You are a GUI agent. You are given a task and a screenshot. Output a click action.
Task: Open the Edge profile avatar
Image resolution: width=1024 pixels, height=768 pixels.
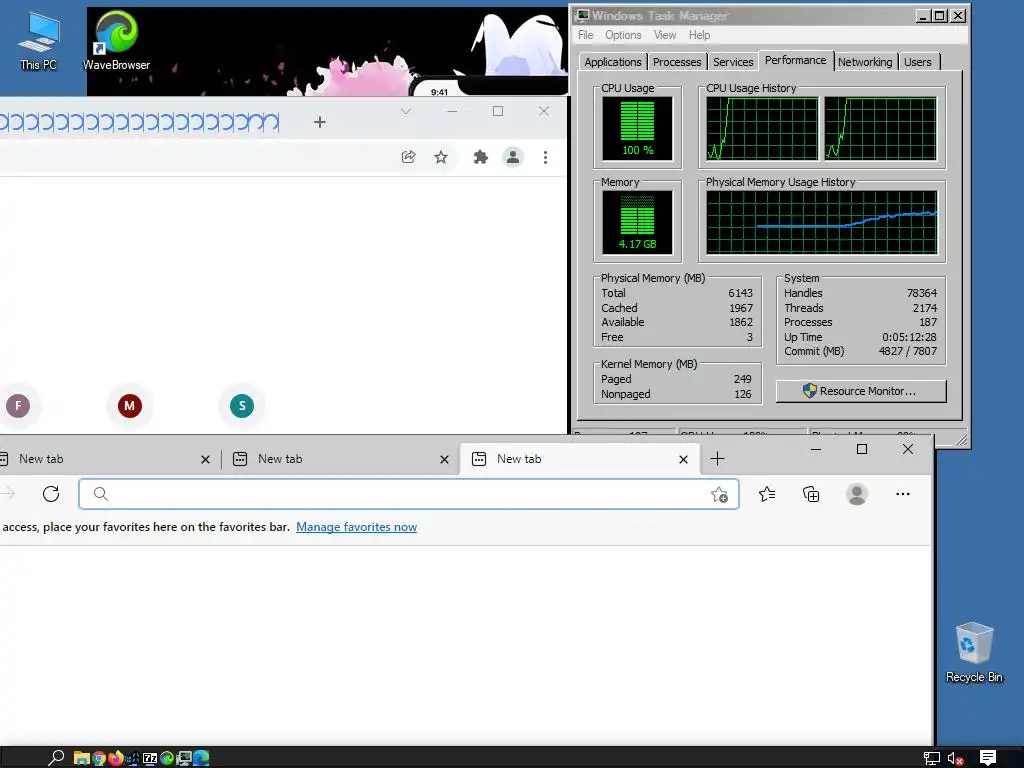click(x=856, y=494)
